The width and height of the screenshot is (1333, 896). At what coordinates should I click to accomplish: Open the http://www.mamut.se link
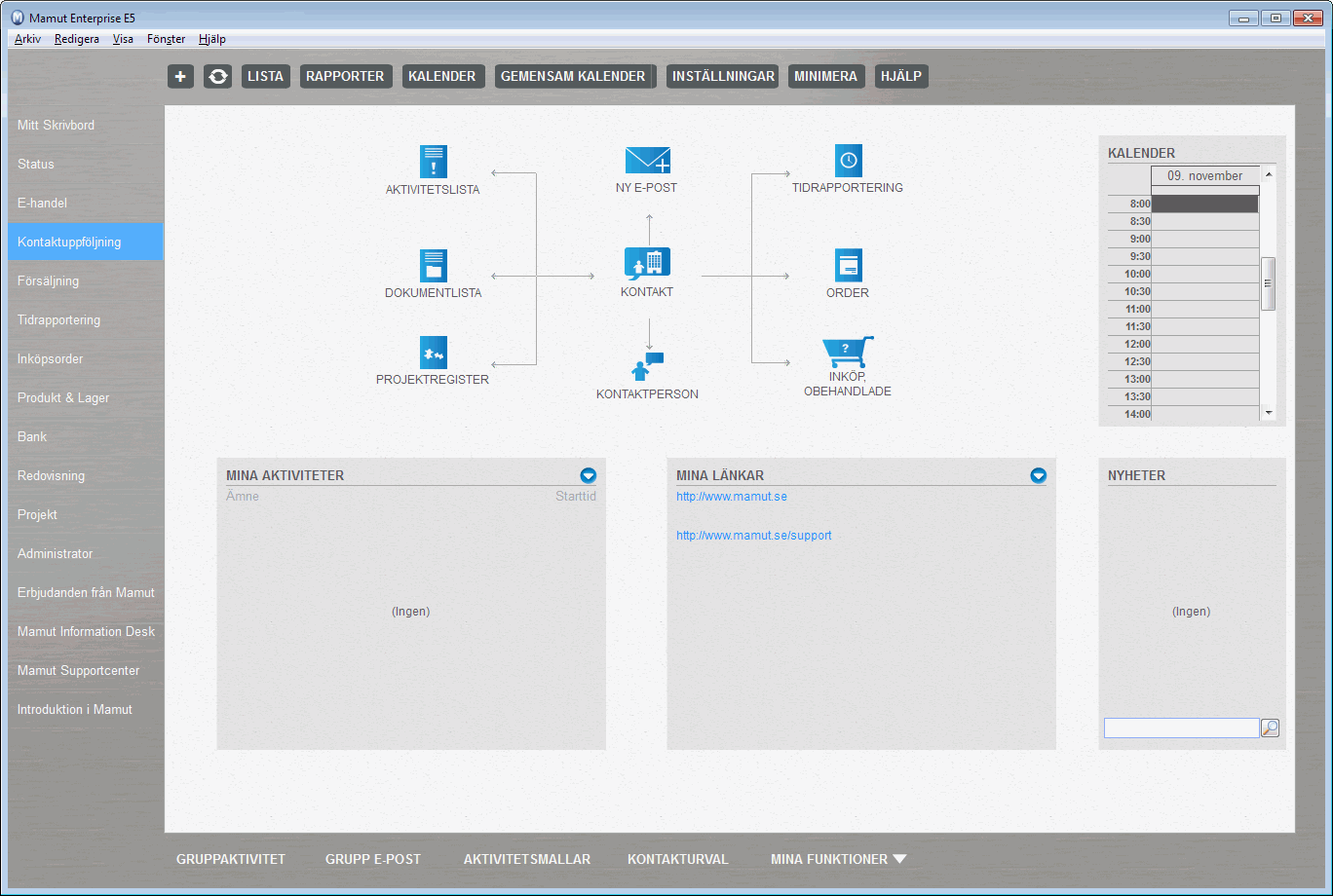click(732, 497)
